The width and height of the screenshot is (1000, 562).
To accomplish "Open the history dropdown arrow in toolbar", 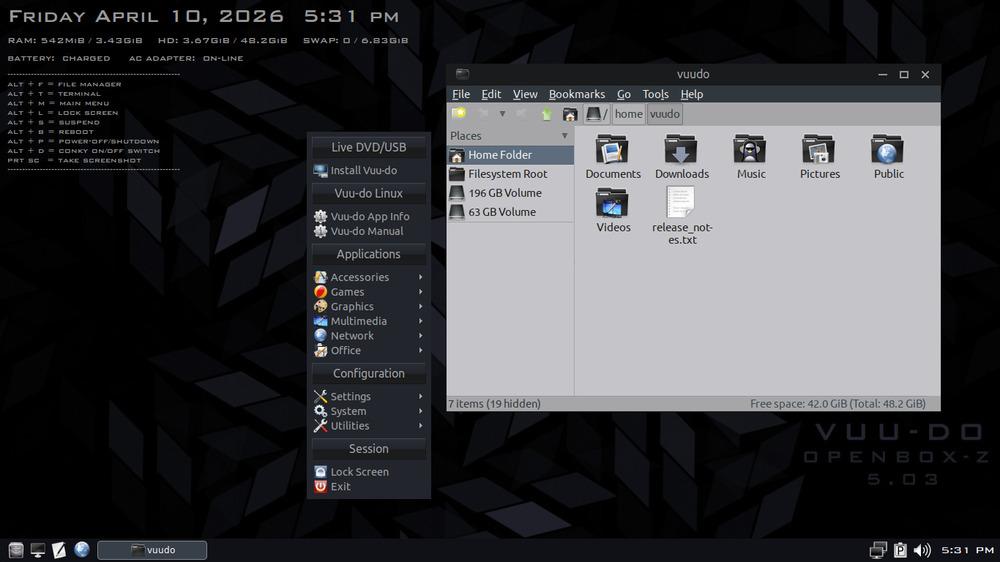I will [x=502, y=114].
